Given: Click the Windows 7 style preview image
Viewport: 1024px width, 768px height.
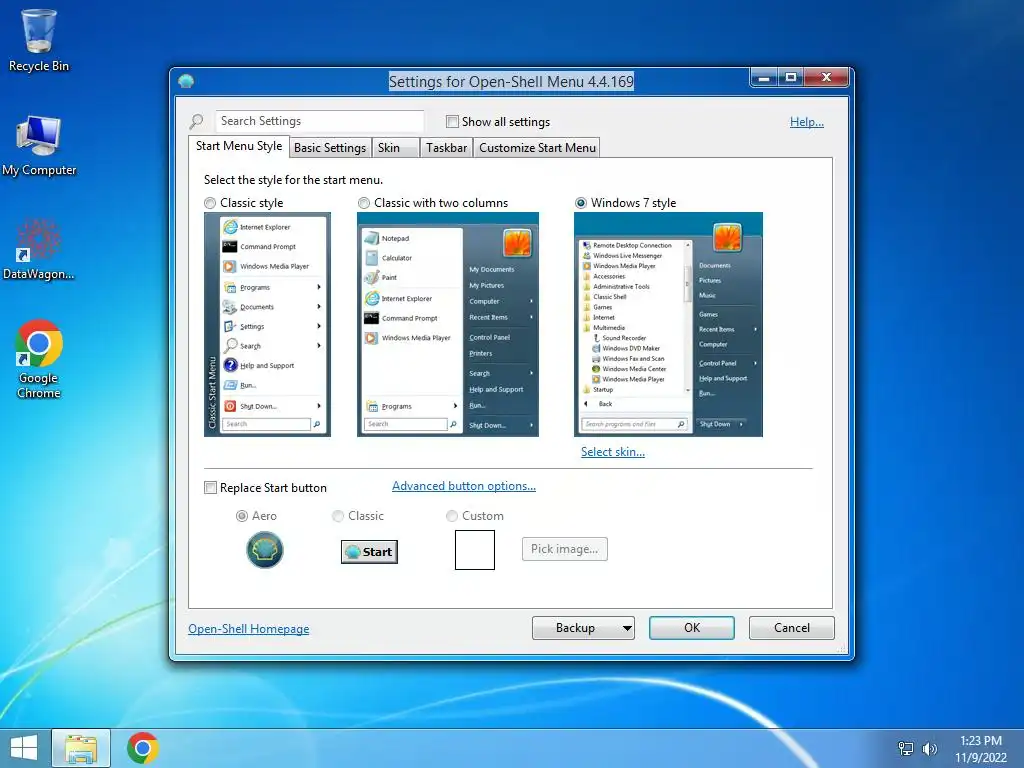Looking at the screenshot, I should coord(668,325).
